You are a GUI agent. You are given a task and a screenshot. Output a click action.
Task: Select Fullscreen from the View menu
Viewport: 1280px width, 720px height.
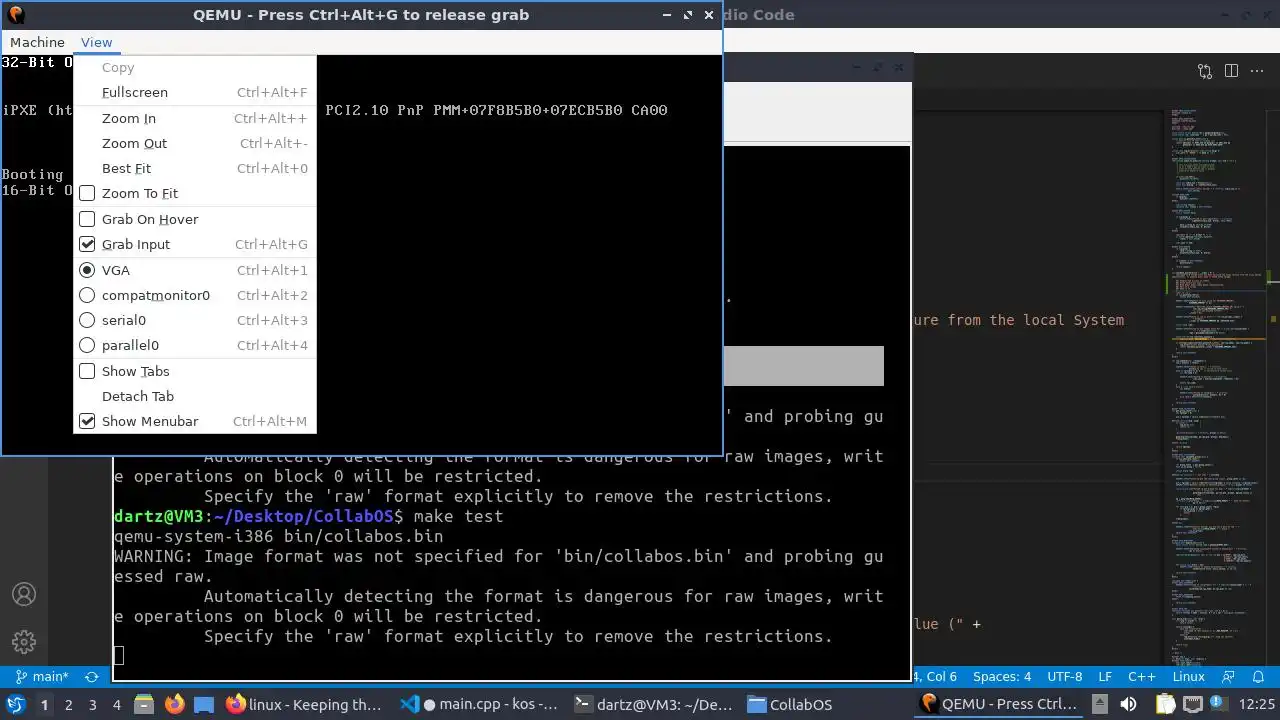tap(195, 92)
